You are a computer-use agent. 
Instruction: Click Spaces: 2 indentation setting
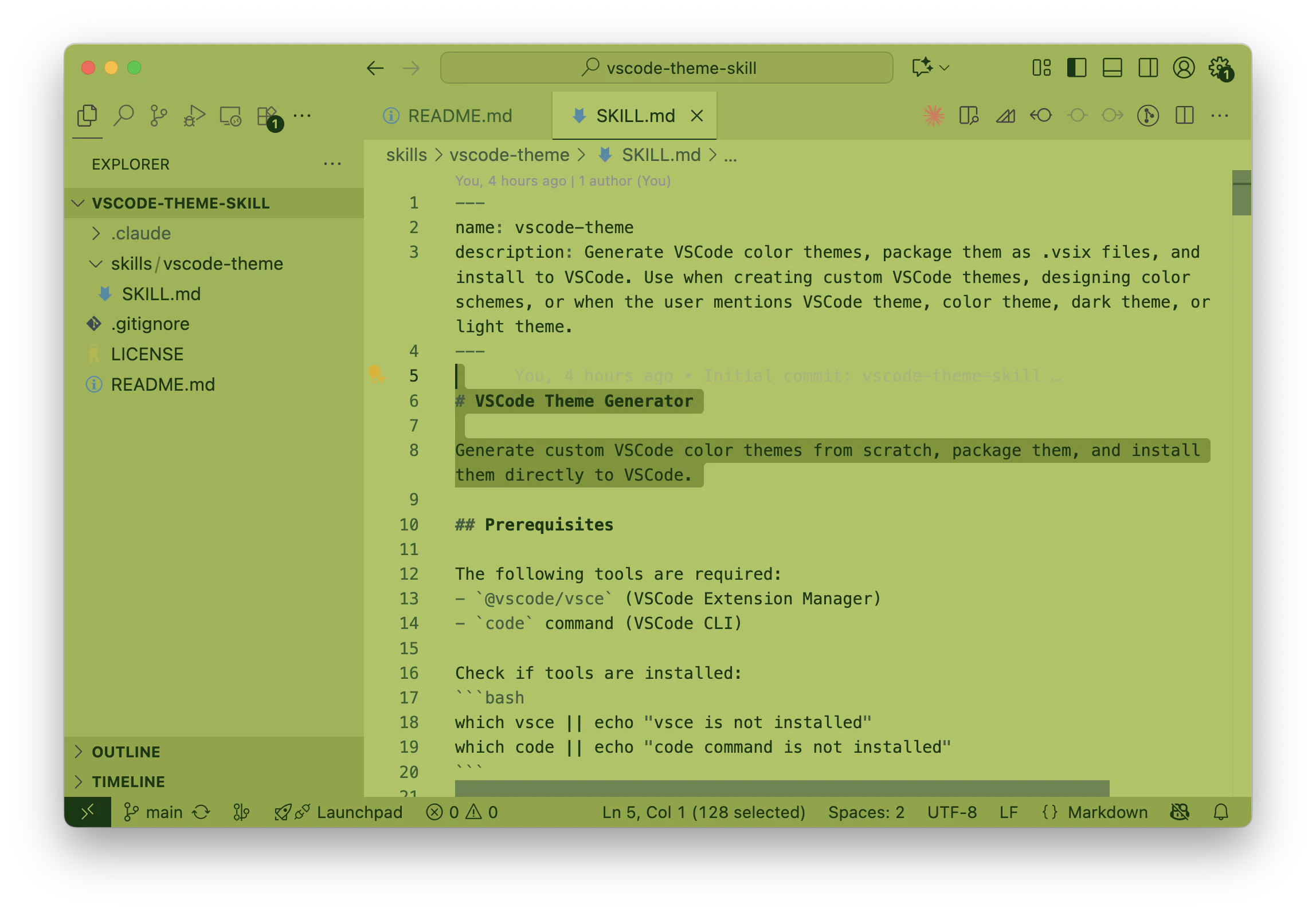(866, 812)
